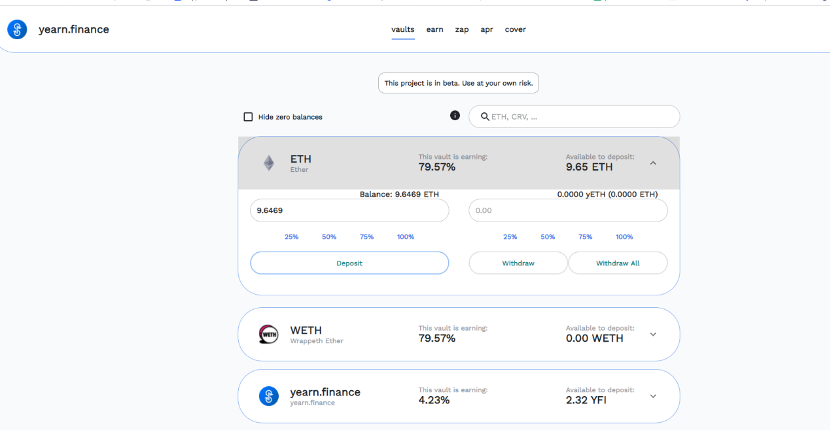Focus the withdraw amount field
Screen dimensions: 830x430
click(x=568, y=210)
